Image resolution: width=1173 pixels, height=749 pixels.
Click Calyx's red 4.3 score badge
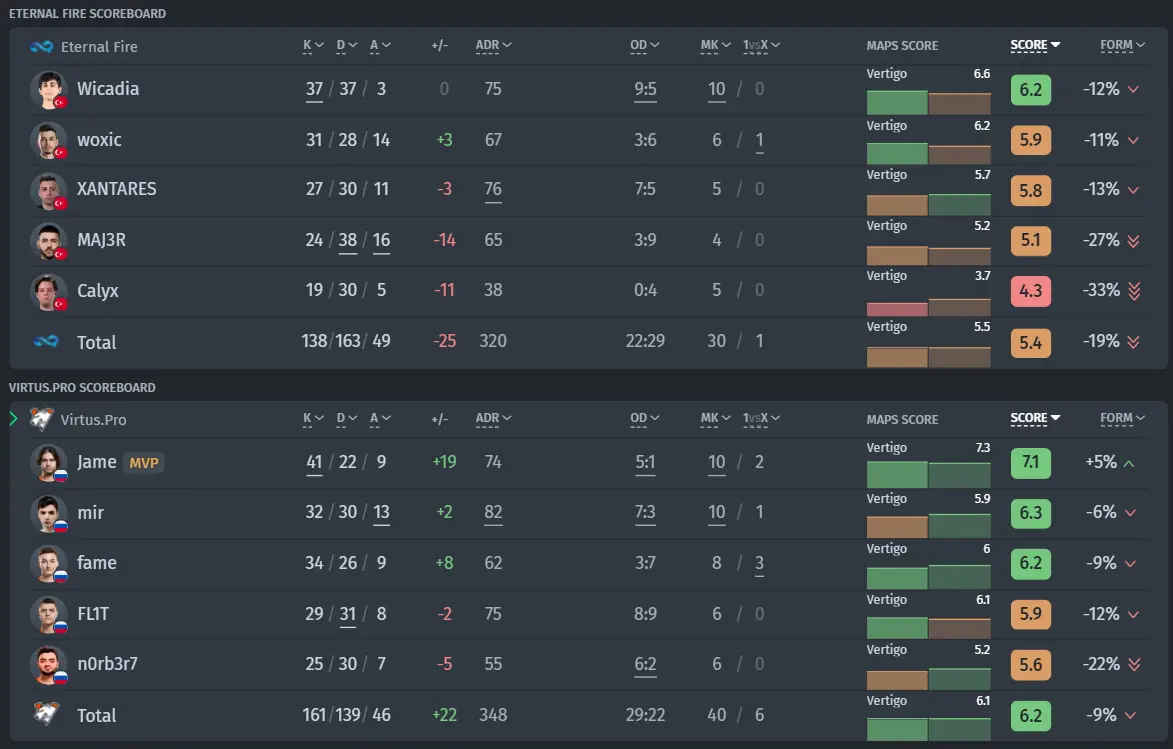click(x=1030, y=291)
